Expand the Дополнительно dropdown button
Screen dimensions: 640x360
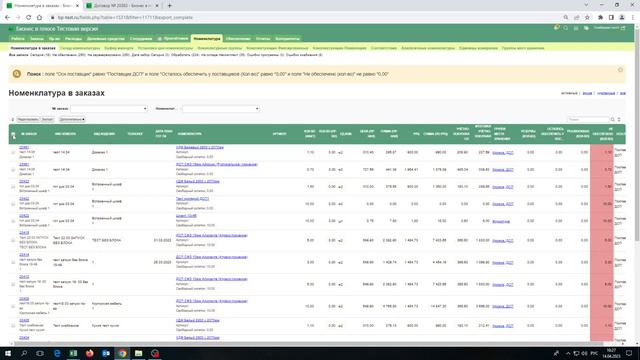pos(72,120)
